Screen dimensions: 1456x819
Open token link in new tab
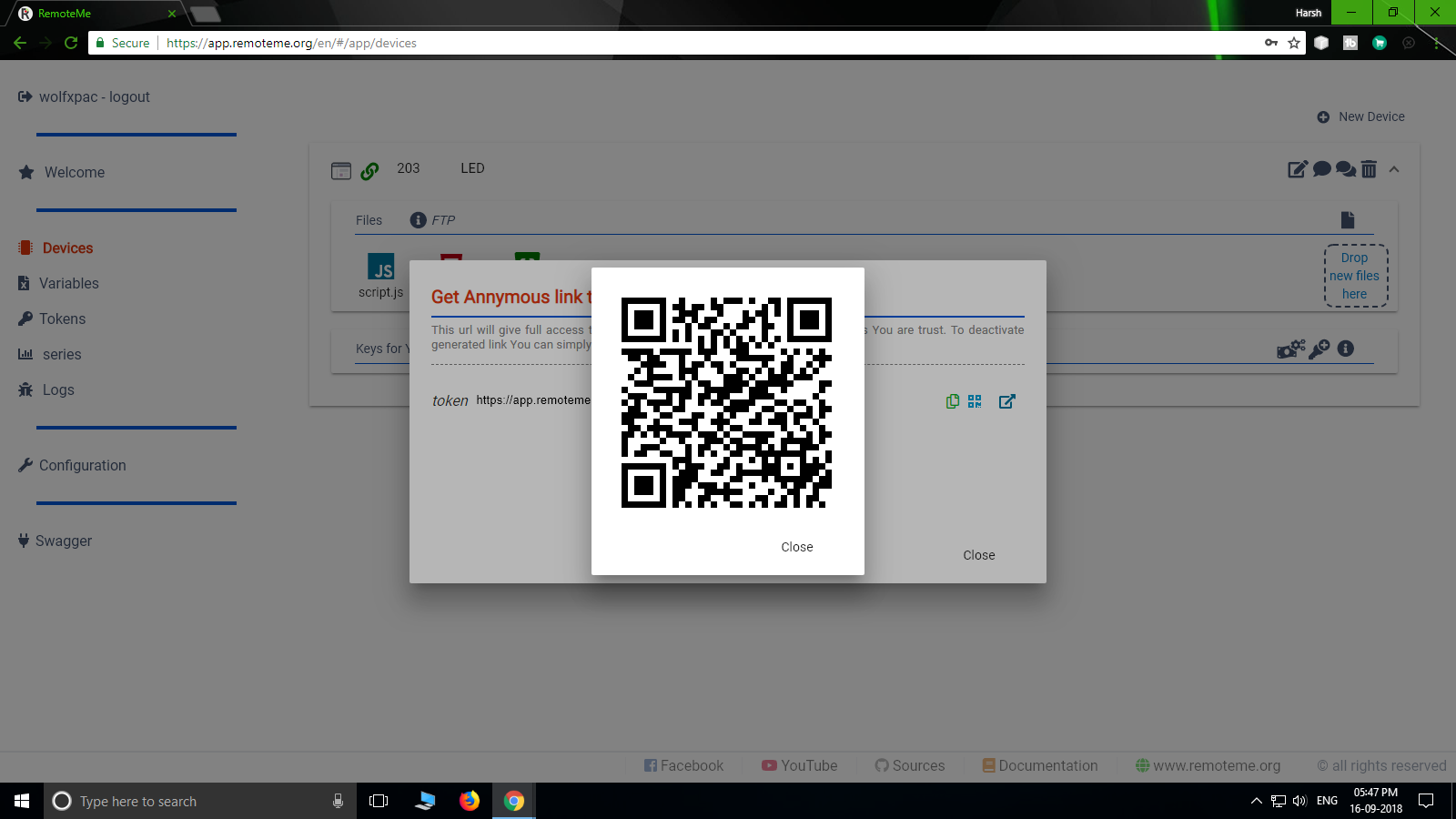(1006, 401)
